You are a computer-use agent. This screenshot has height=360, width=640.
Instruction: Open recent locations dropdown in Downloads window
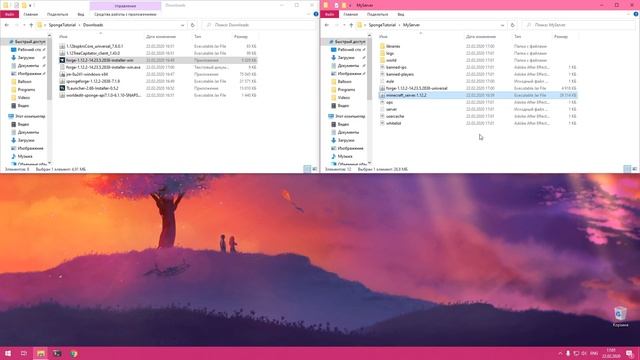point(24,25)
